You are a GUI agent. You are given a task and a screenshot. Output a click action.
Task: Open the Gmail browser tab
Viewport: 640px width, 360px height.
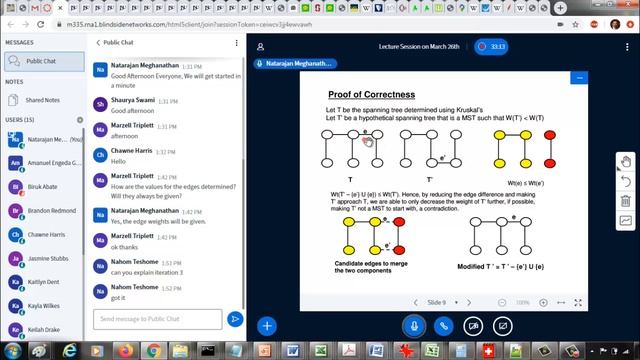[x=36, y=8]
